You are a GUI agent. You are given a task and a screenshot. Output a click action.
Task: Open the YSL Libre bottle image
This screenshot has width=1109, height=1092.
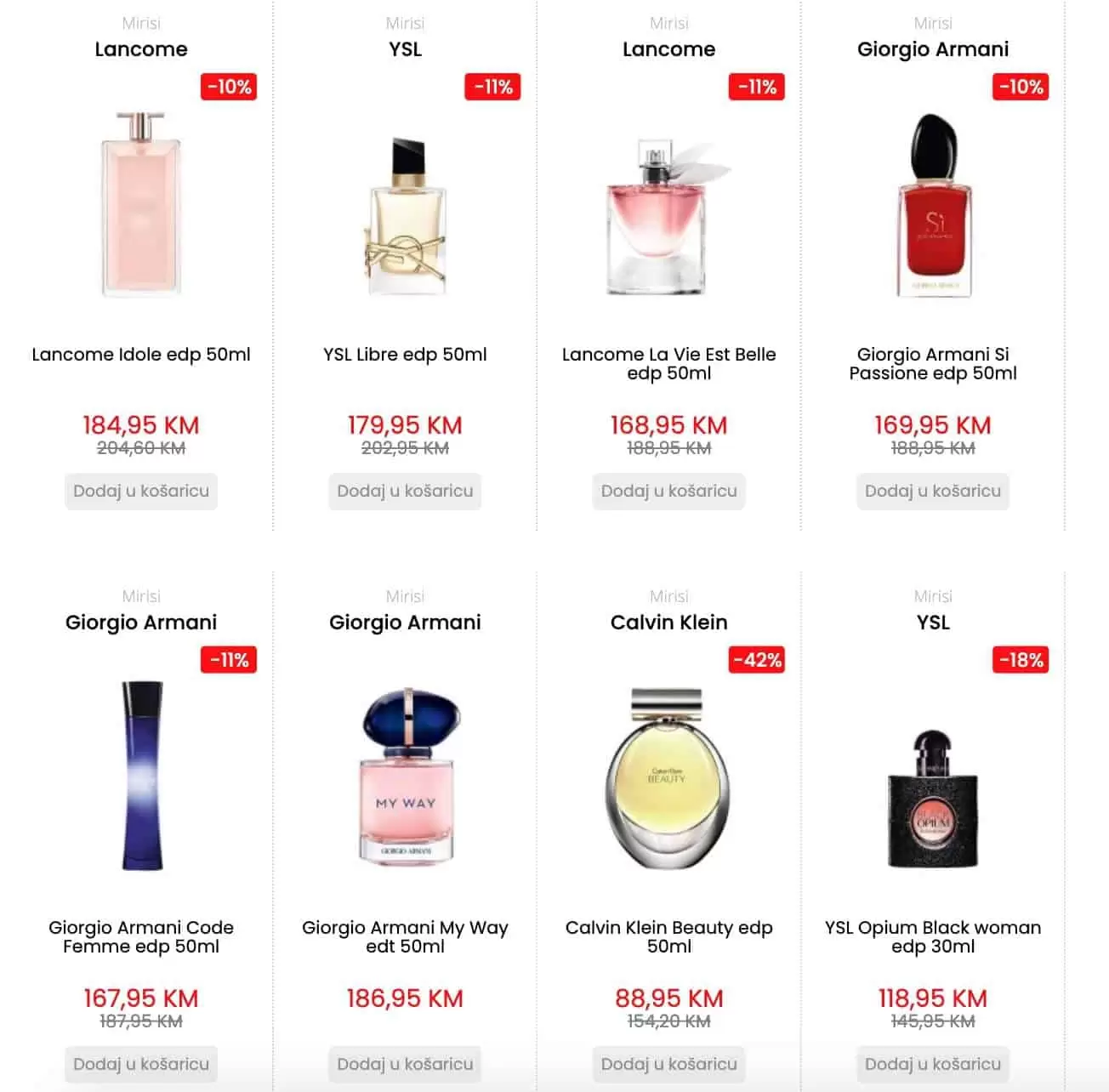406,214
